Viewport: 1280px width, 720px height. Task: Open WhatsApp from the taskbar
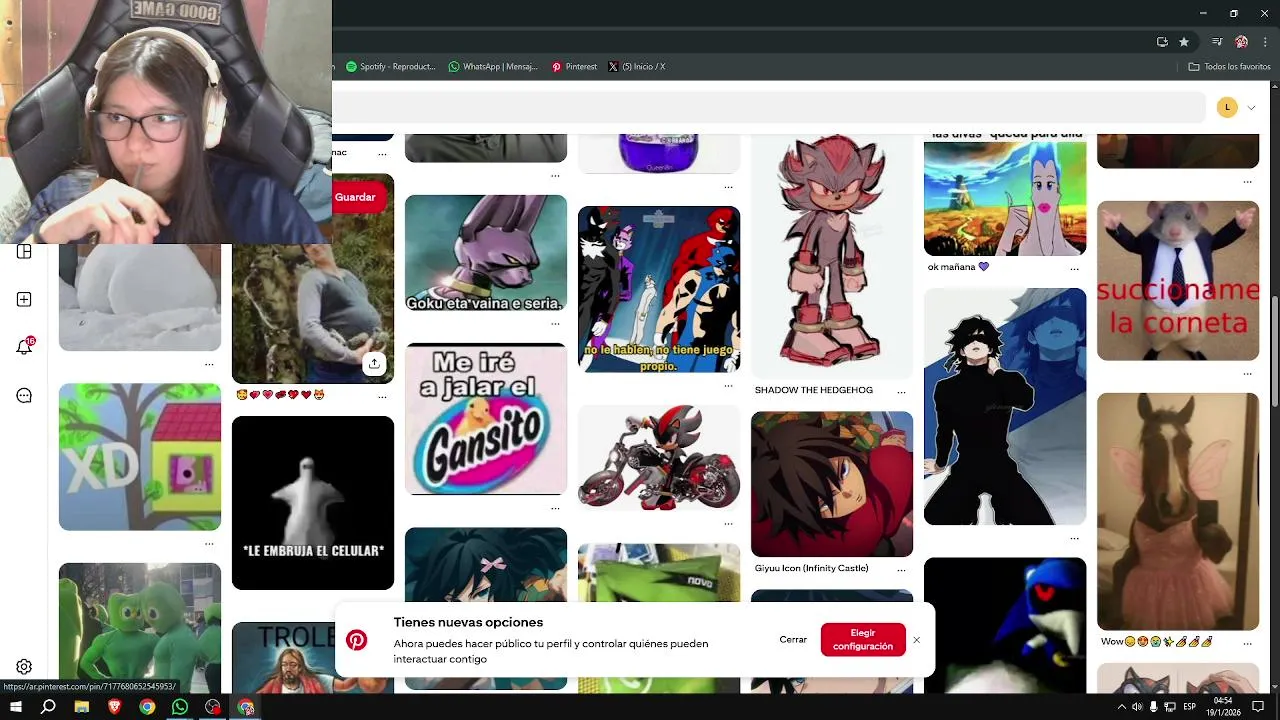coord(180,707)
